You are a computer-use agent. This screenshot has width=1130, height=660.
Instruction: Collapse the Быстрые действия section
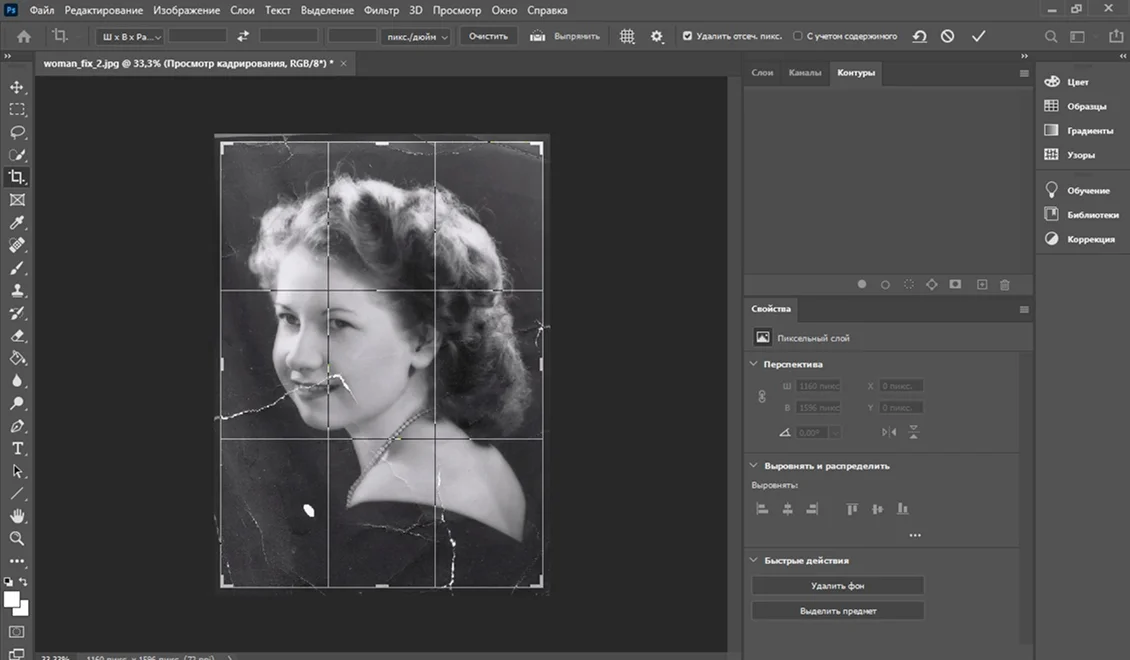point(753,560)
